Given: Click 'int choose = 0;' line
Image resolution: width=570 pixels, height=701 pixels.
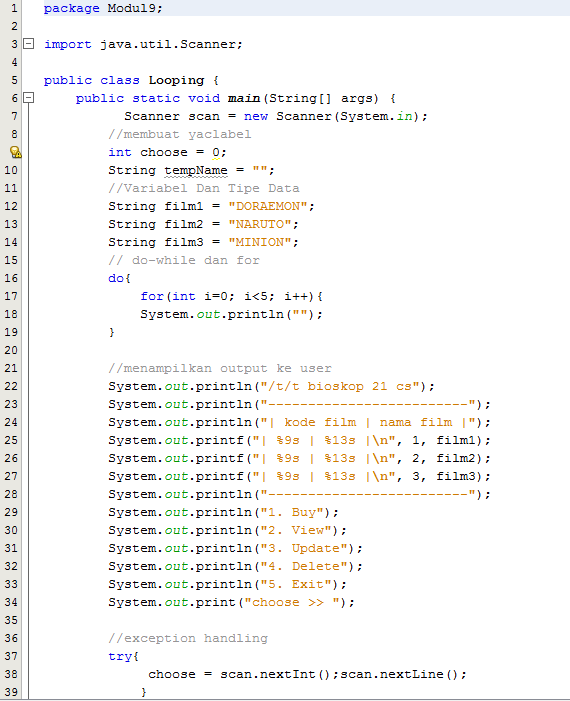Looking at the screenshot, I should 167,152.
